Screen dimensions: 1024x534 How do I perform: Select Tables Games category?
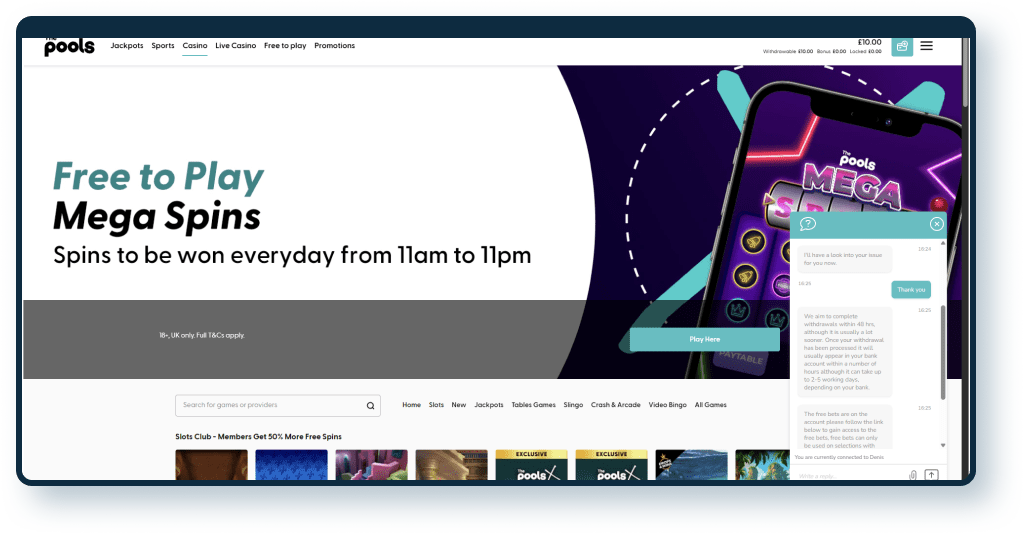534,405
